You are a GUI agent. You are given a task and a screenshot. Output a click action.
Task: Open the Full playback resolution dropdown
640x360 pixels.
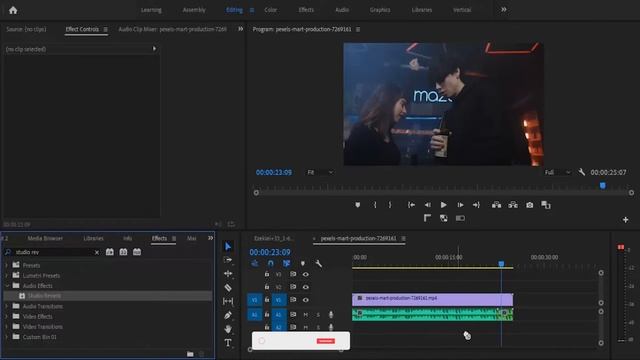click(x=558, y=173)
